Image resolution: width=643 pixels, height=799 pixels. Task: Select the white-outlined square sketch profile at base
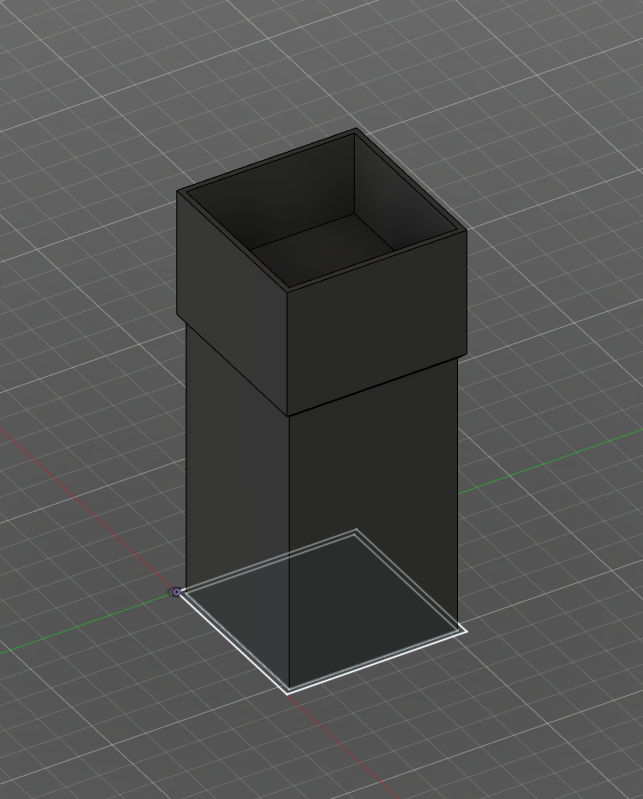click(x=323, y=611)
